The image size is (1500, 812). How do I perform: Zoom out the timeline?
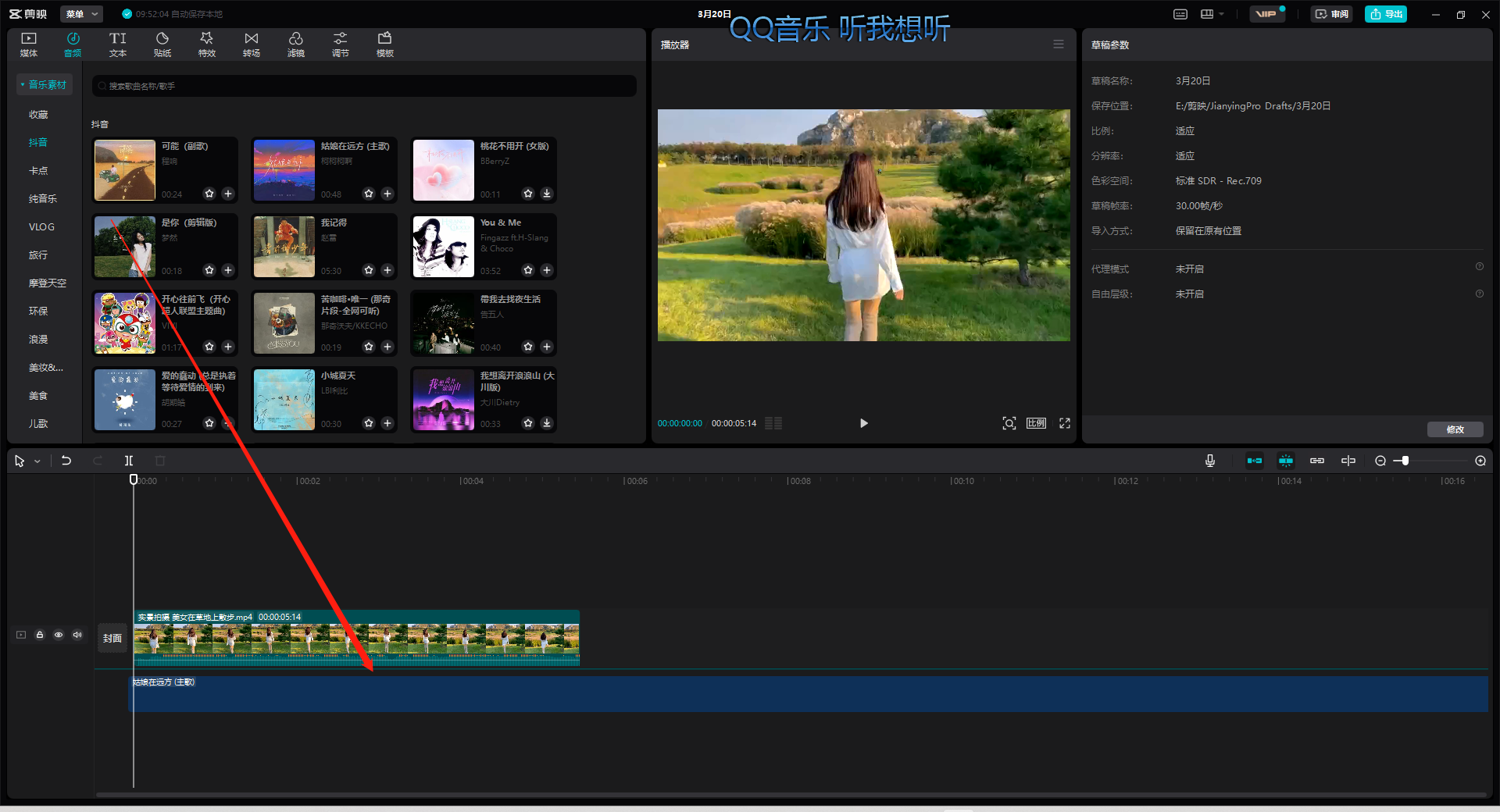tap(1380, 461)
